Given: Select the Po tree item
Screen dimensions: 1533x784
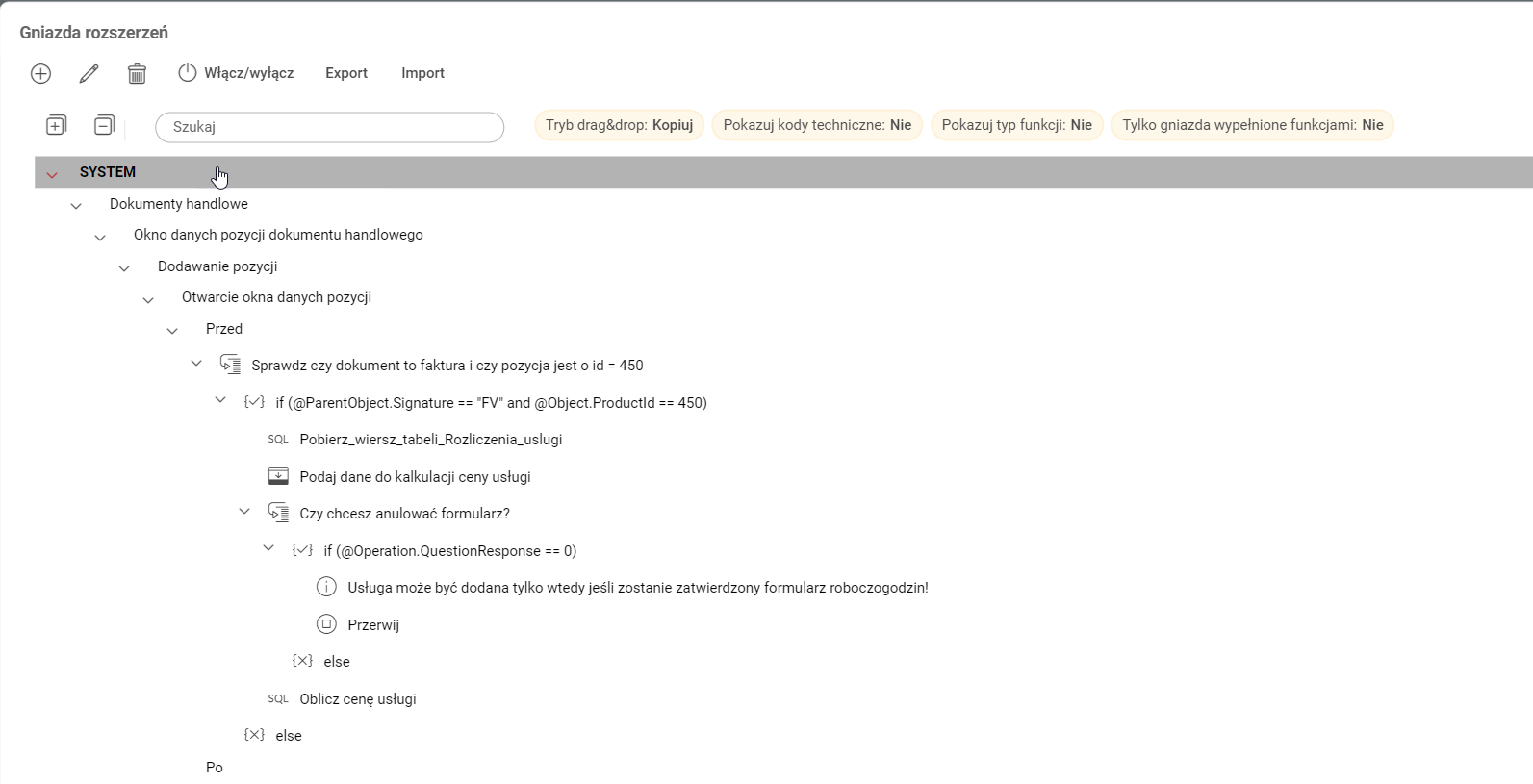Looking at the screenshot, I should coord(215,768).
